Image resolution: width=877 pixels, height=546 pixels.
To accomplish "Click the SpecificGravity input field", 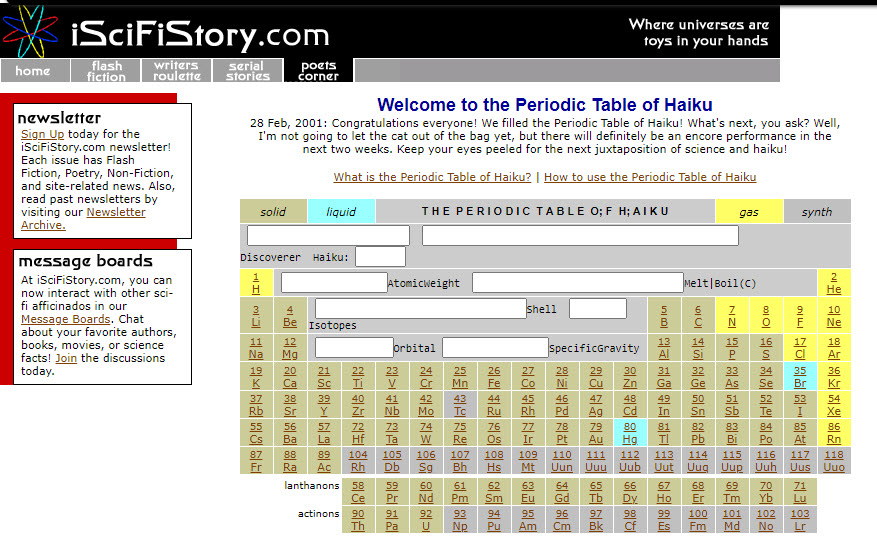I will pyautogui.click(x=496, y=347).
